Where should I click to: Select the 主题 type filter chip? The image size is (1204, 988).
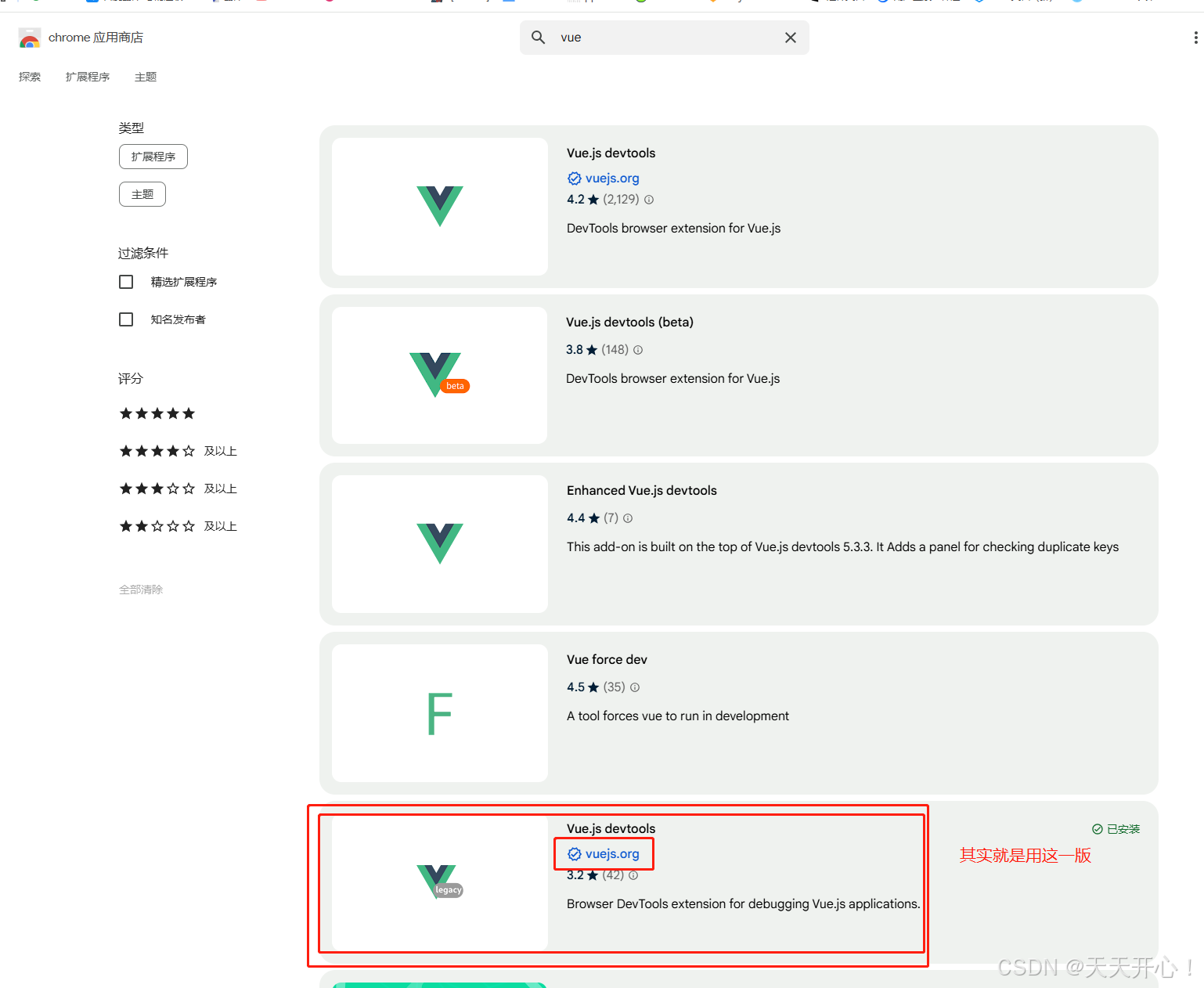(142, 194)
